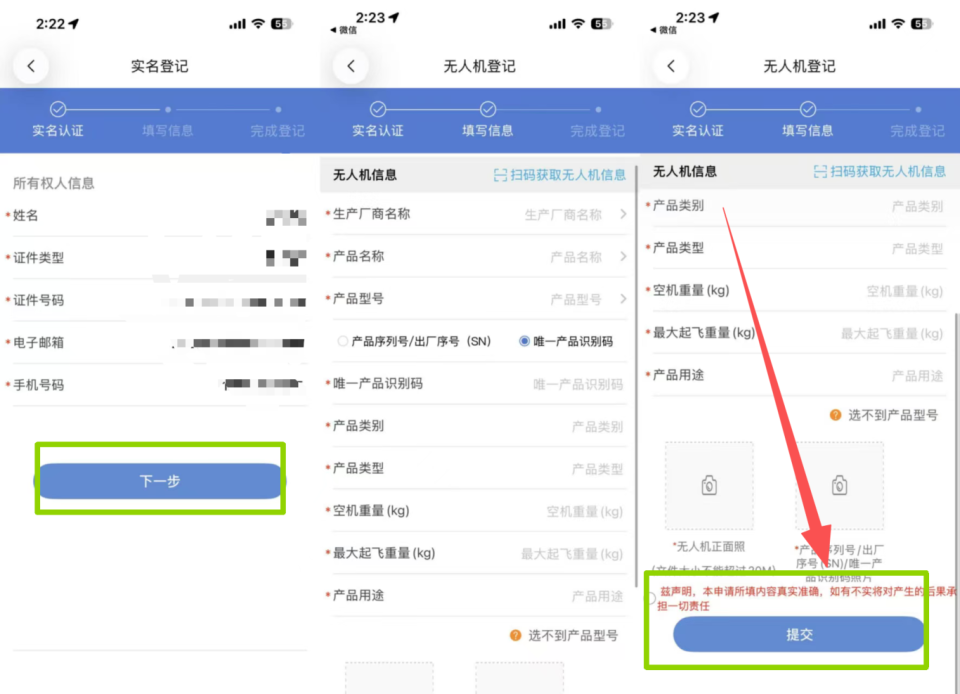Tap 完成登记 step dot in middle screenshot

pyautogui.click(x=598, y=110)
